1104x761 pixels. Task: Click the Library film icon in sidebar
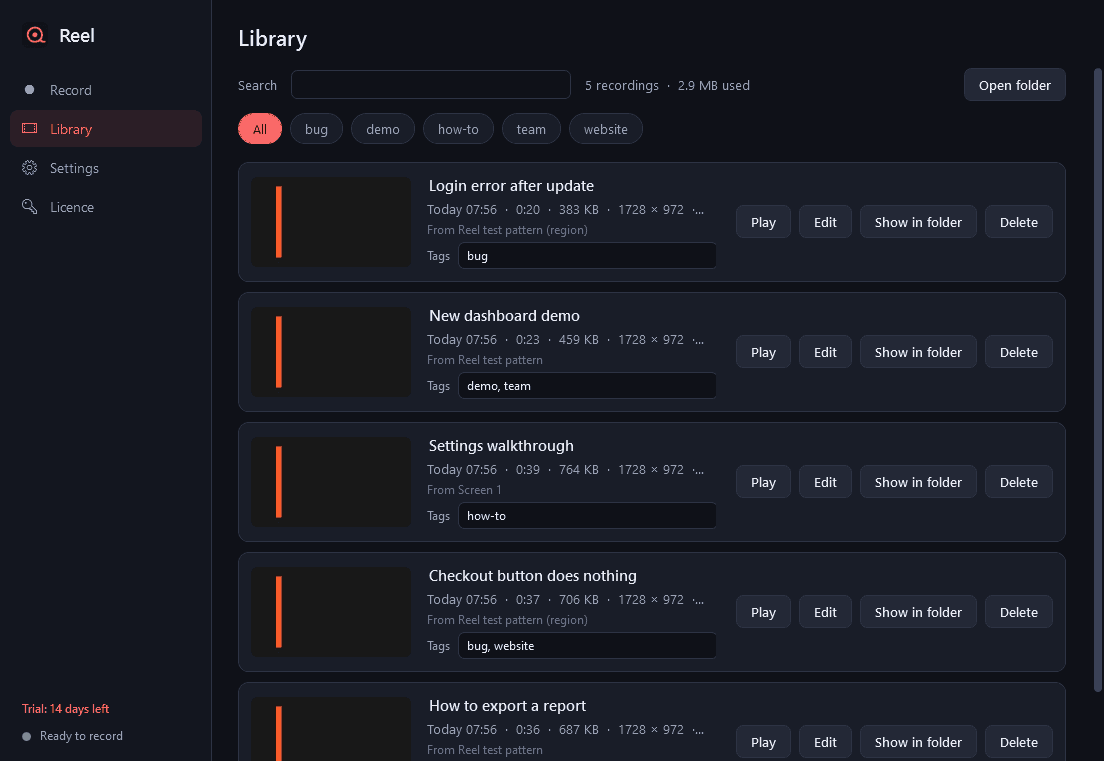point(30,129)
